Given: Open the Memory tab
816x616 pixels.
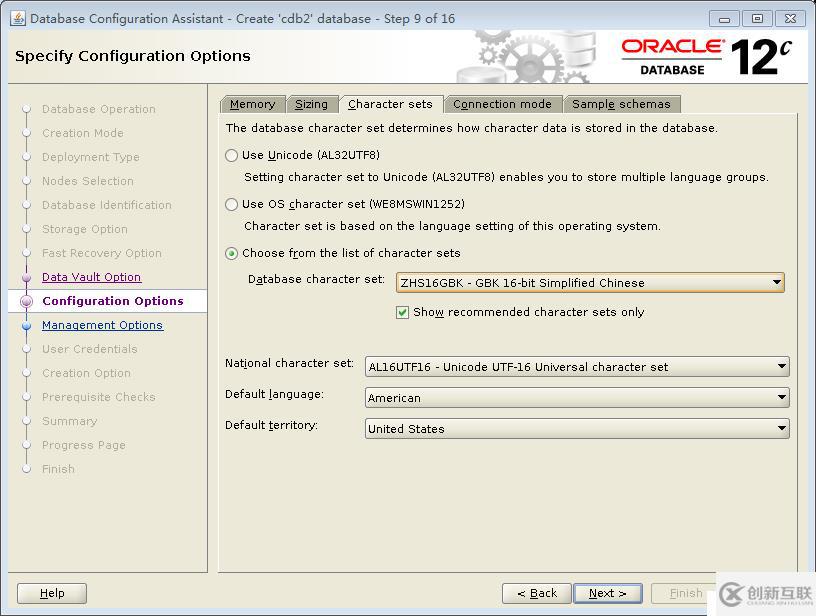Looking at the screenshot, I should point(252,104).
